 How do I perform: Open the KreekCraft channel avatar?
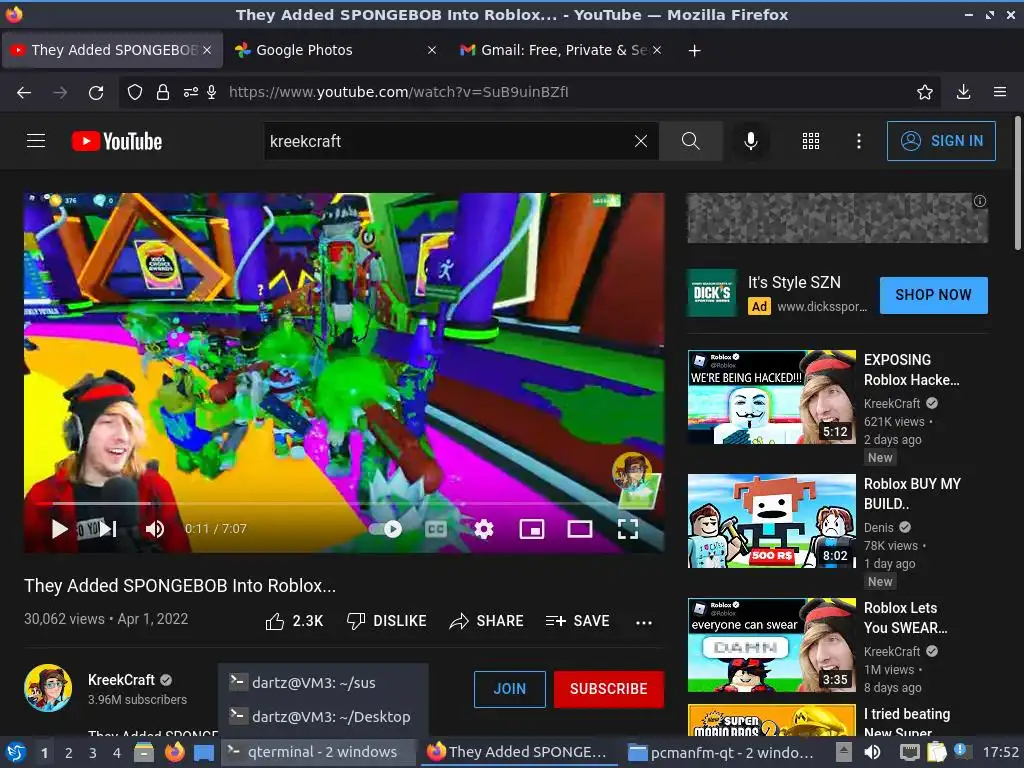48,688
